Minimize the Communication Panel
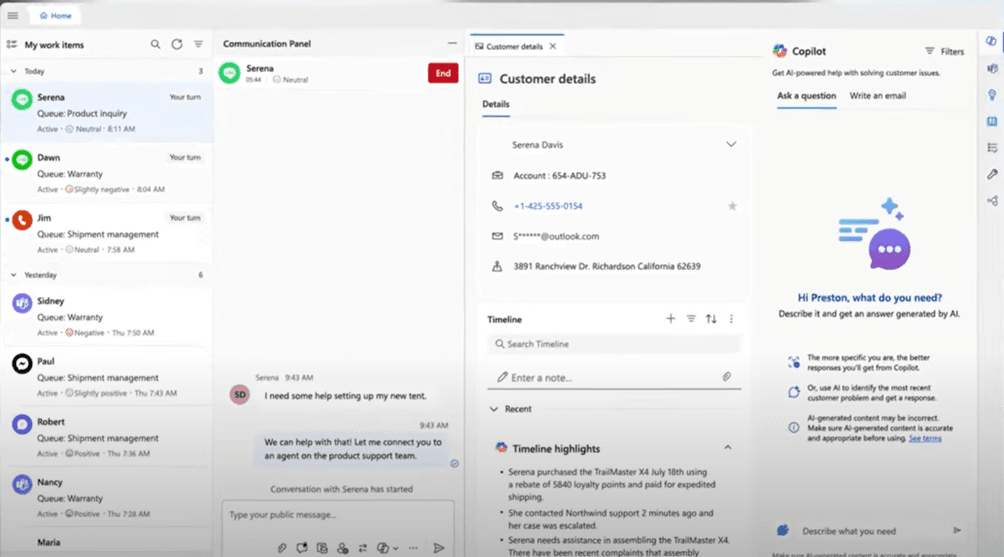This screenshot has height=557, width=1004. (452, 43)
